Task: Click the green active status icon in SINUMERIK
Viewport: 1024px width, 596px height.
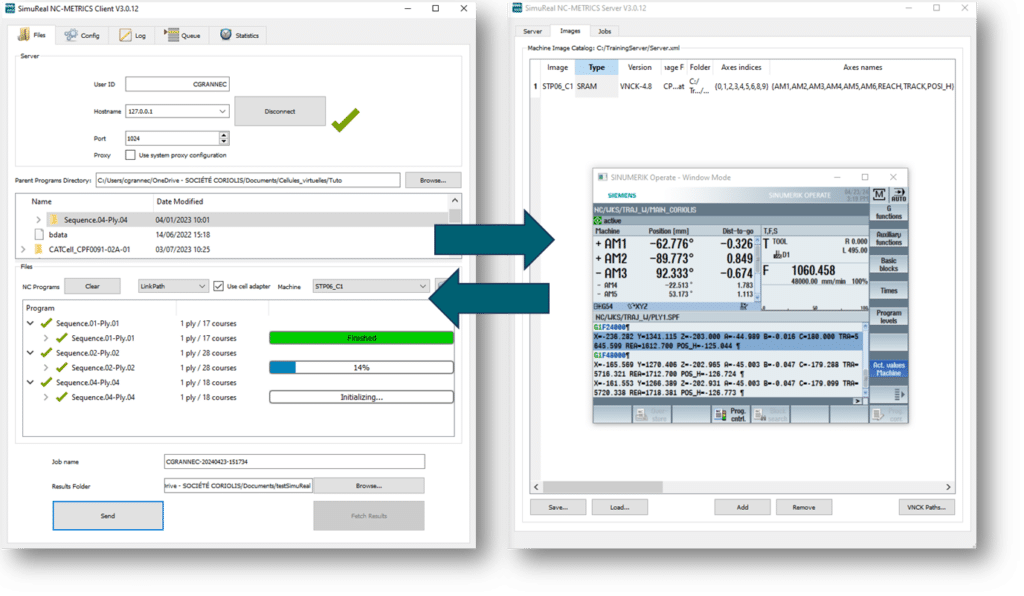Action: click(x=598, y=221)
